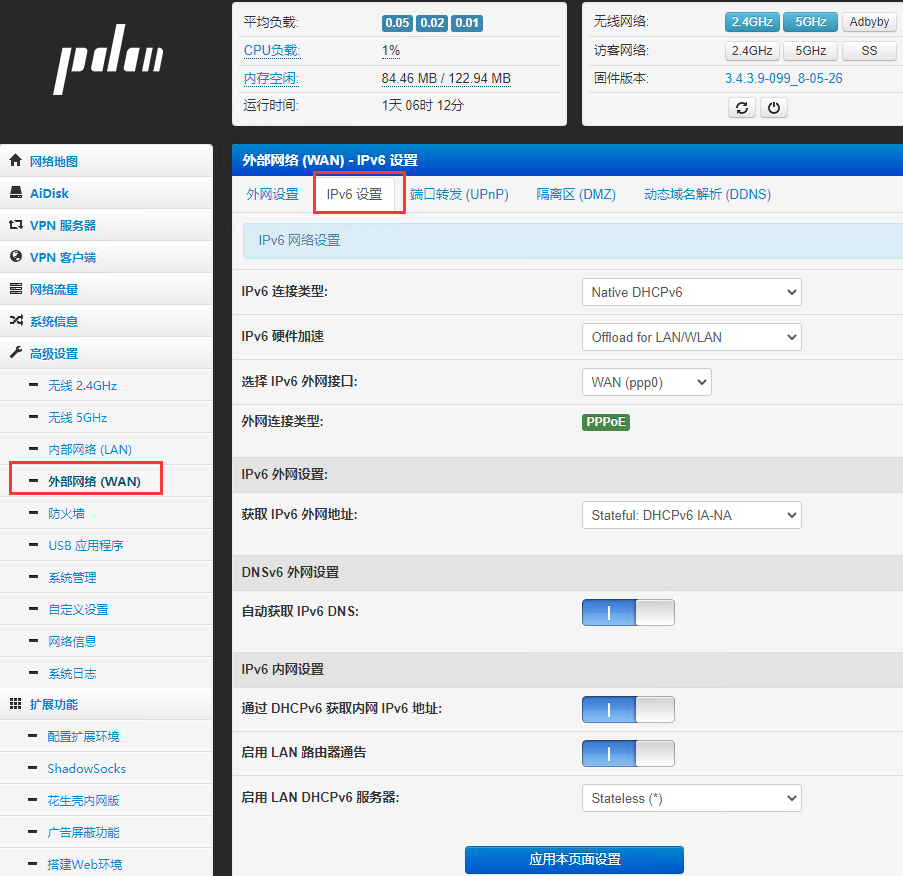Open 系统日志 page
Viewport: 903px width, 876px height.
click(x=72, y=673)
